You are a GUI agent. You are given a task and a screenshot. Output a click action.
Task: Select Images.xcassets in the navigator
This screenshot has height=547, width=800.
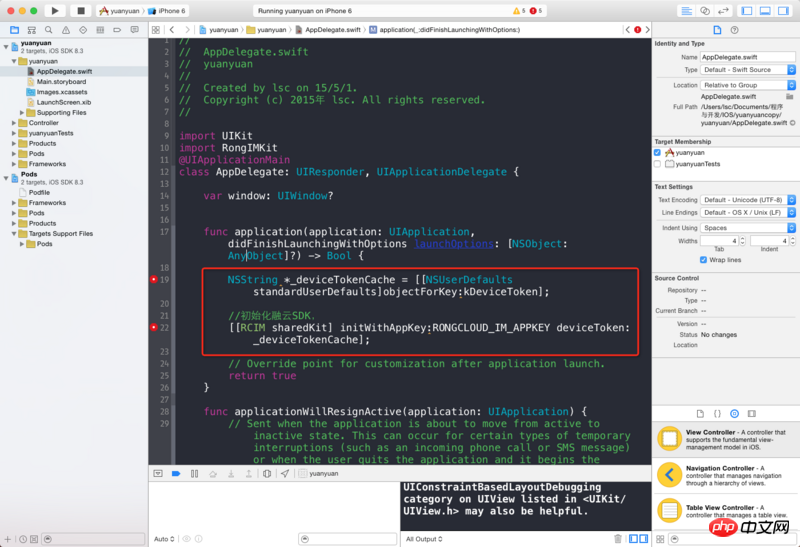click(62, 92)
